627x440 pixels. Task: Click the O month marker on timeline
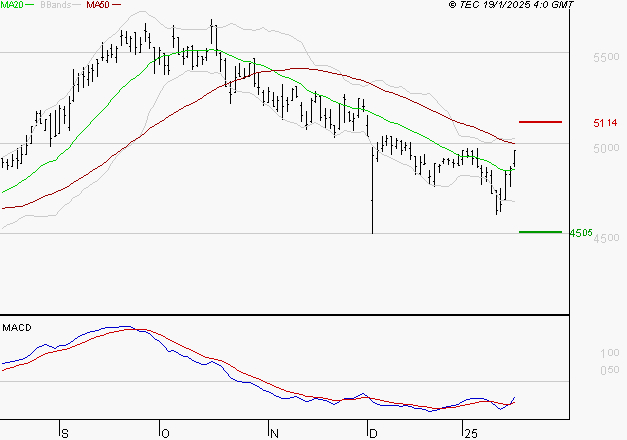pos(165,434)
